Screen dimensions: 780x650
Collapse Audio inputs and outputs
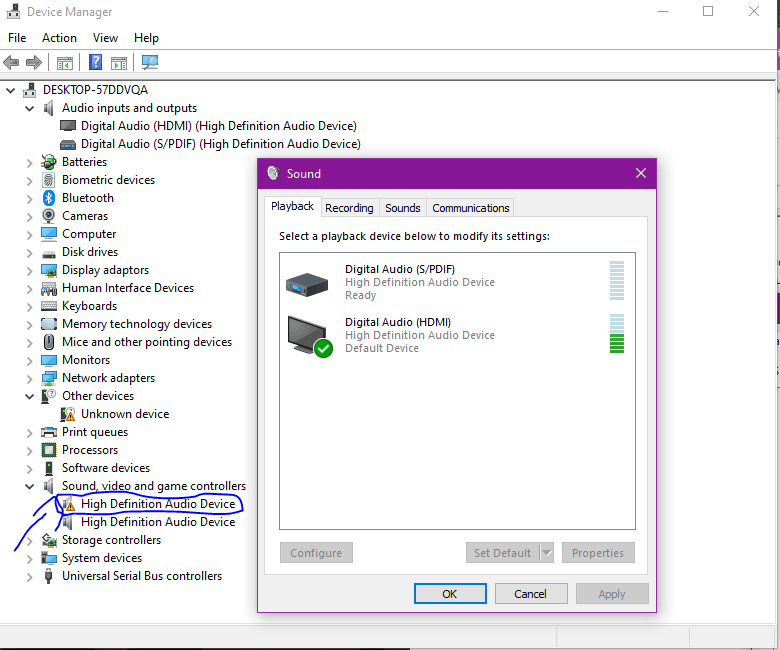coord(29,108)
